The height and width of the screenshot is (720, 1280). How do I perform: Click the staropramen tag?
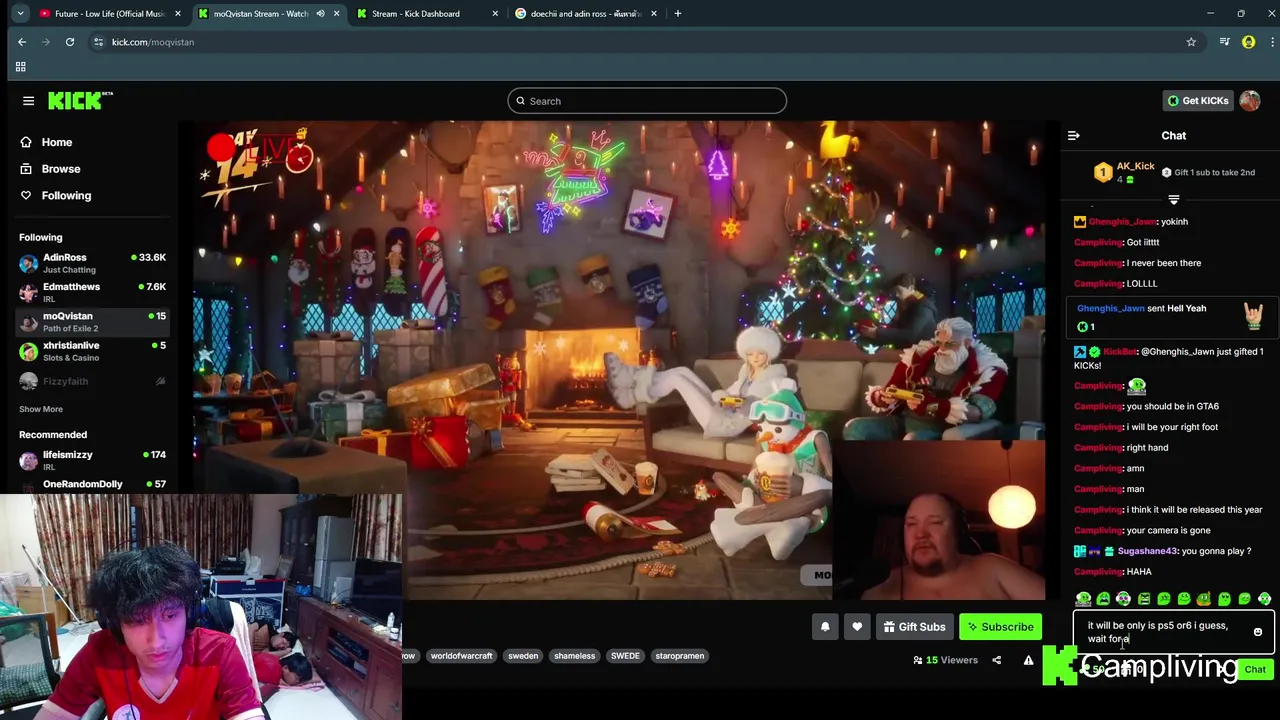tap(680, 656)
